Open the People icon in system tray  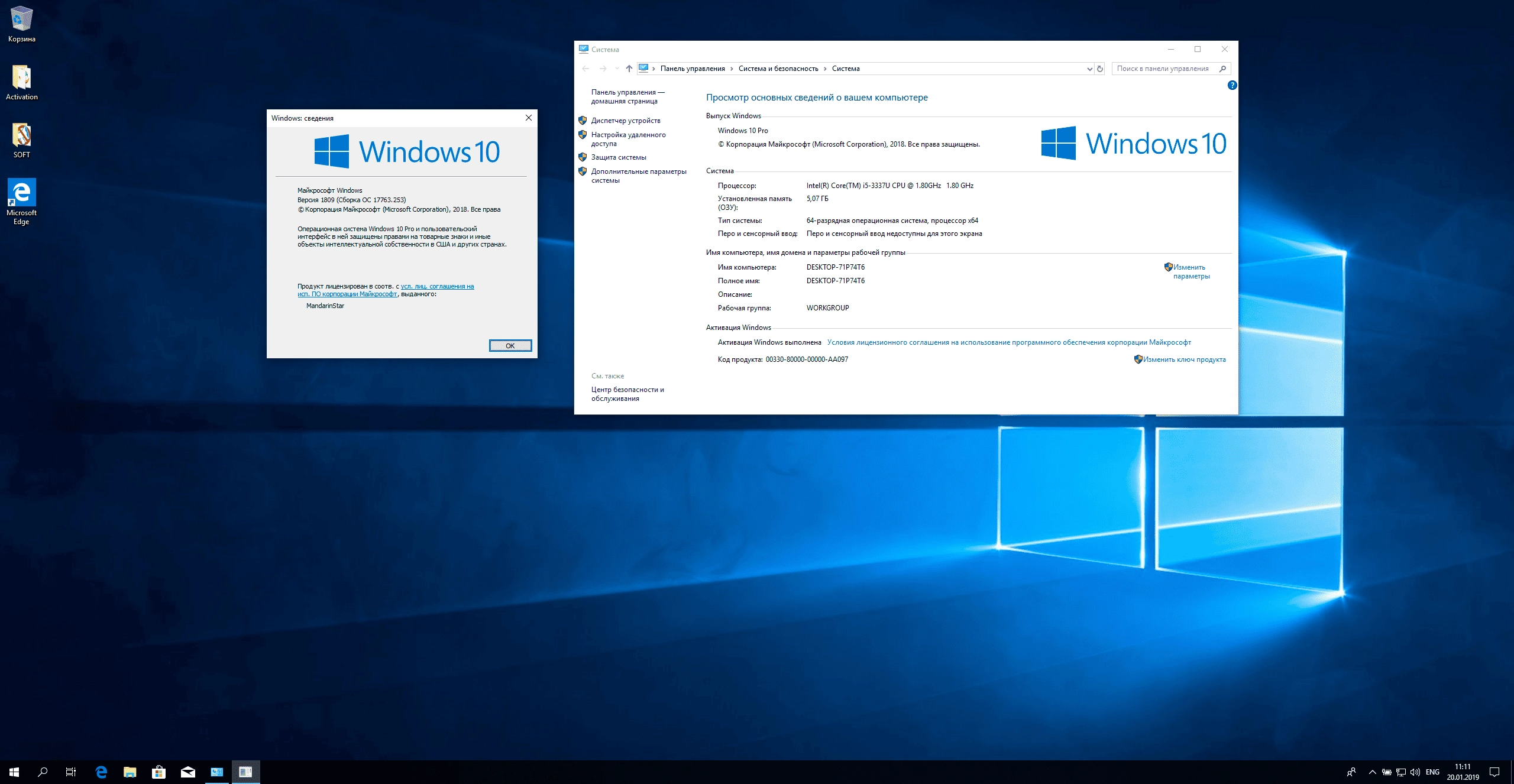click(x=1351, y=772)
